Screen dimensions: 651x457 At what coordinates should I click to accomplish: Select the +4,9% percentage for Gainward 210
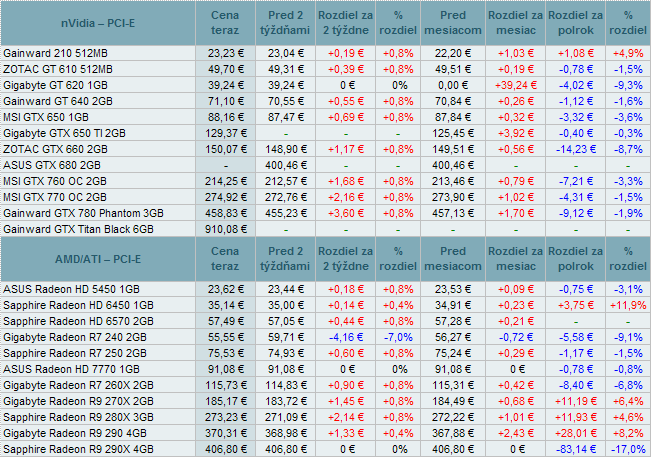point(628,54)
